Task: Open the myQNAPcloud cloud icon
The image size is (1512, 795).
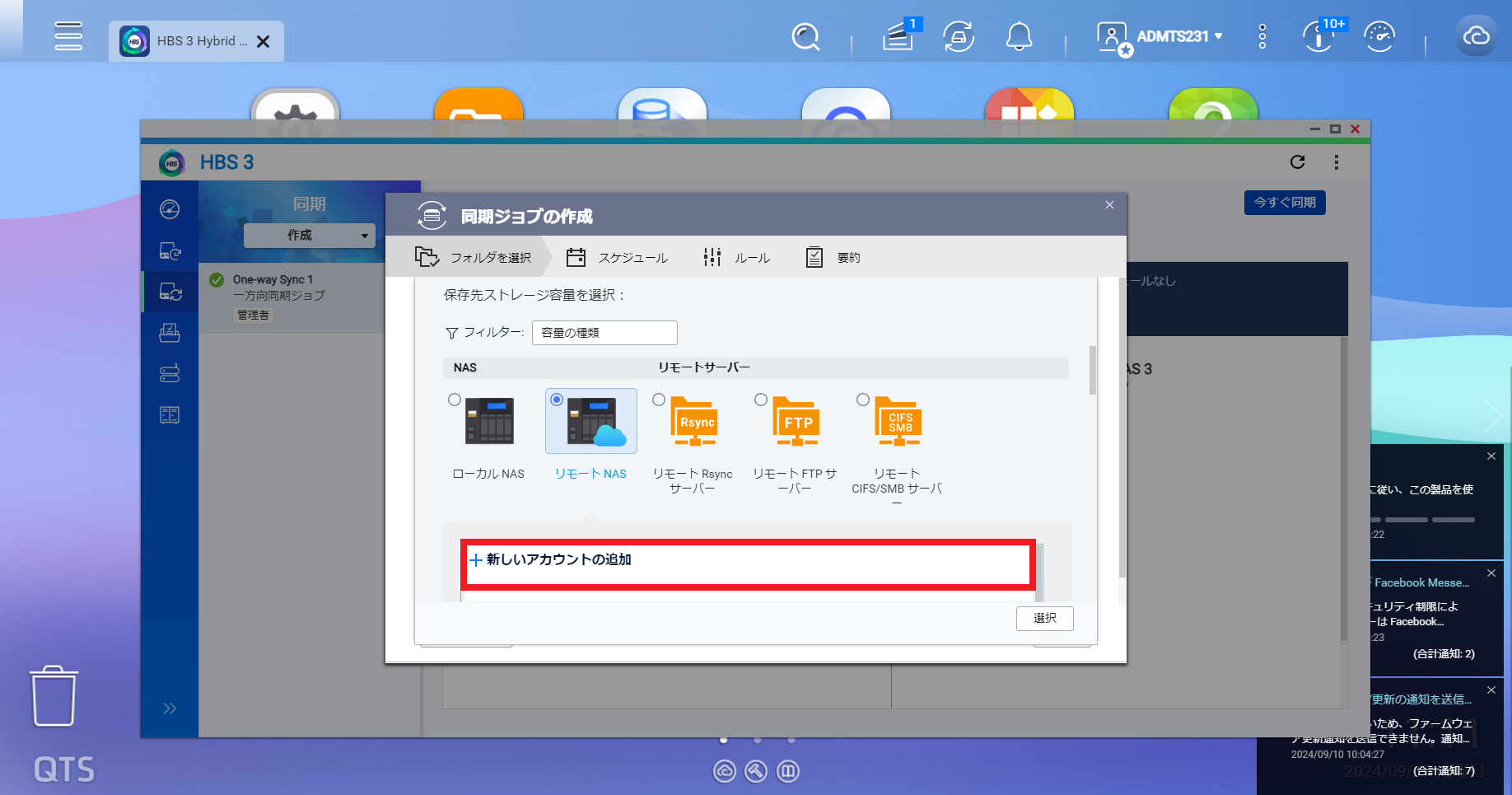Action: click(1476, 36)
